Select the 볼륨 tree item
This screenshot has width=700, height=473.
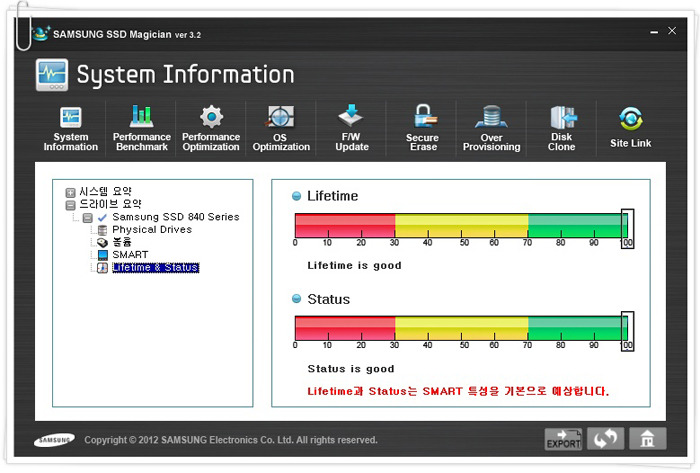(121, 242)
